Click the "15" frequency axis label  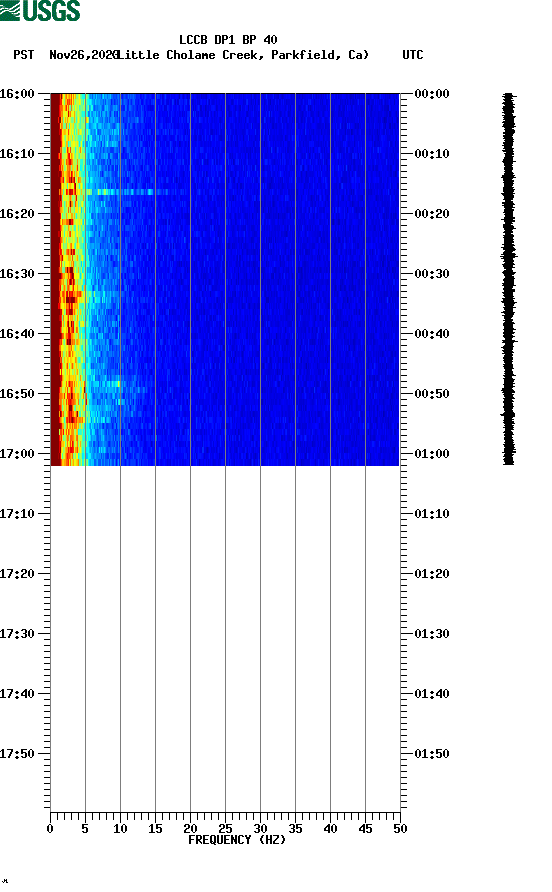(155, 829)
